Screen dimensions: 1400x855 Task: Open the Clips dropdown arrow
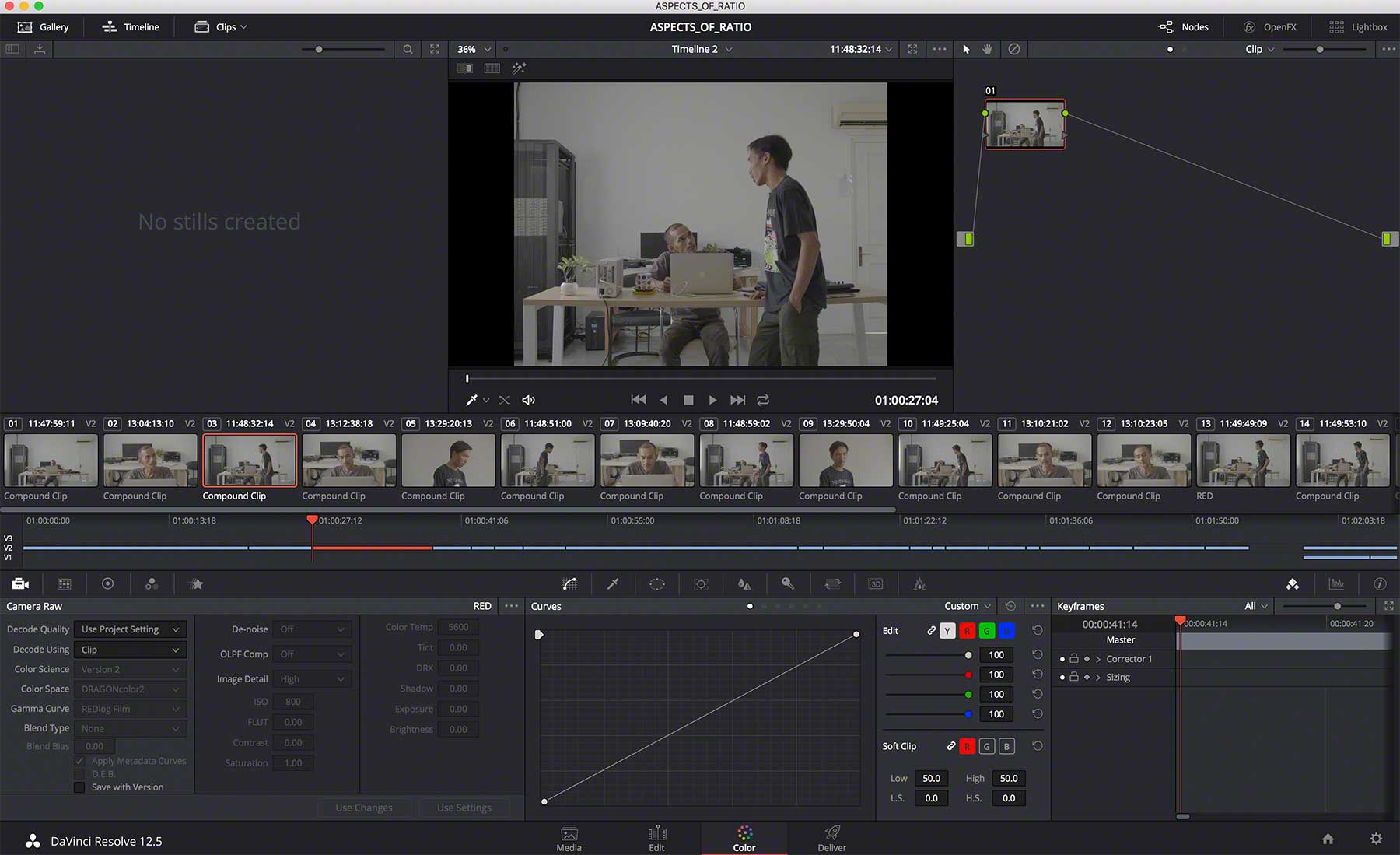click(x=243, y=26)
